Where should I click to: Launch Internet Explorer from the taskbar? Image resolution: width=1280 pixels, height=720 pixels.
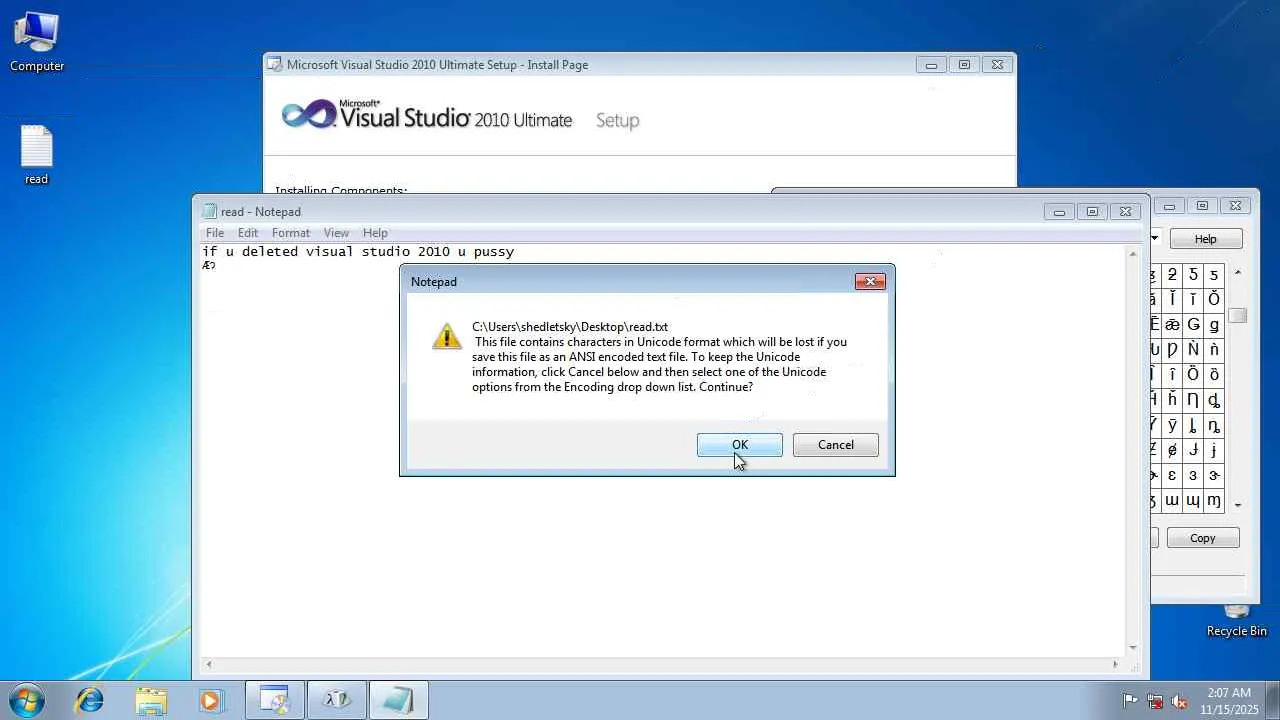(x=90, y=700)
